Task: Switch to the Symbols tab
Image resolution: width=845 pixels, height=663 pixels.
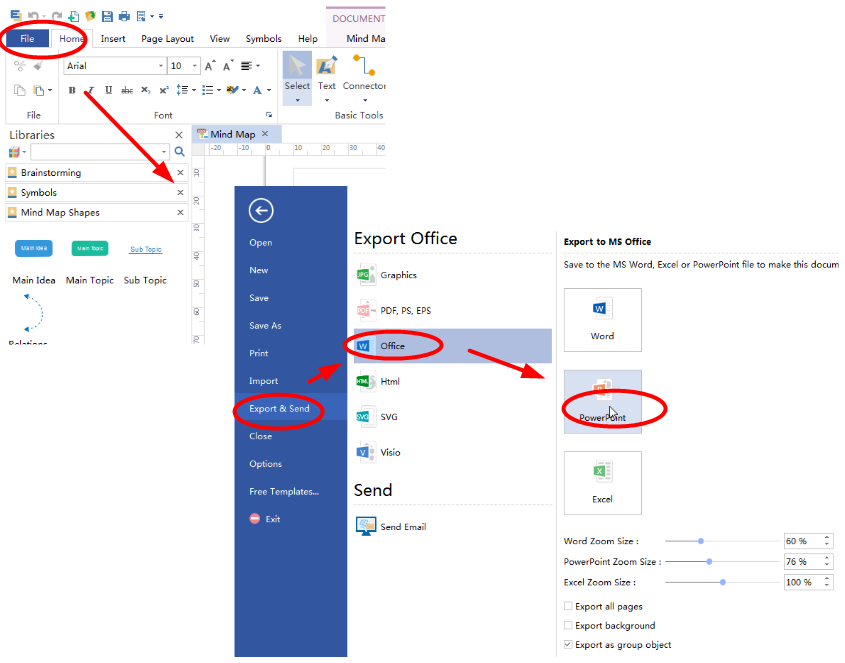Action: point(264,39)
